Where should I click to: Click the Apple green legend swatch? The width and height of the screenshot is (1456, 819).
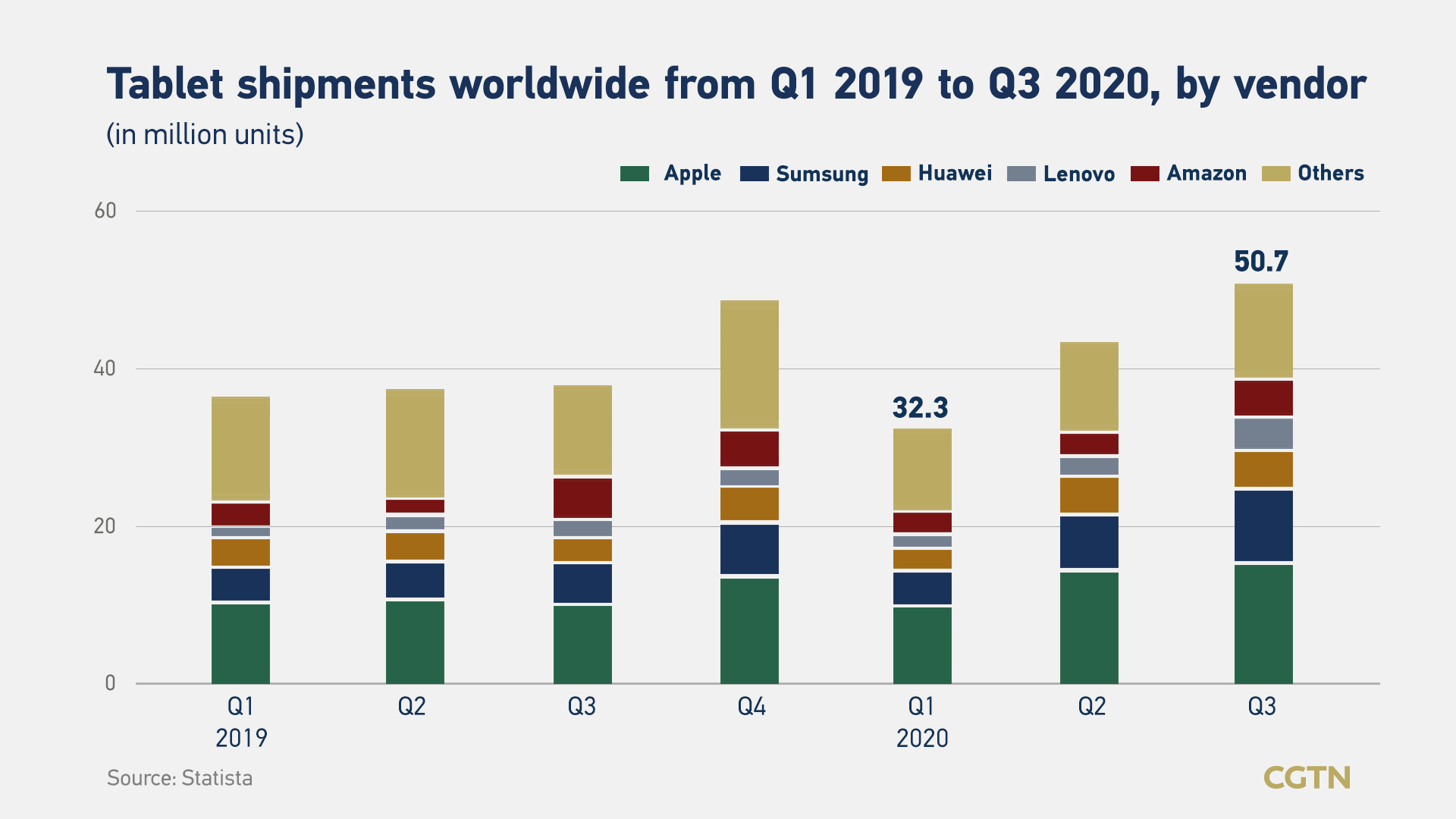[634, 174]
